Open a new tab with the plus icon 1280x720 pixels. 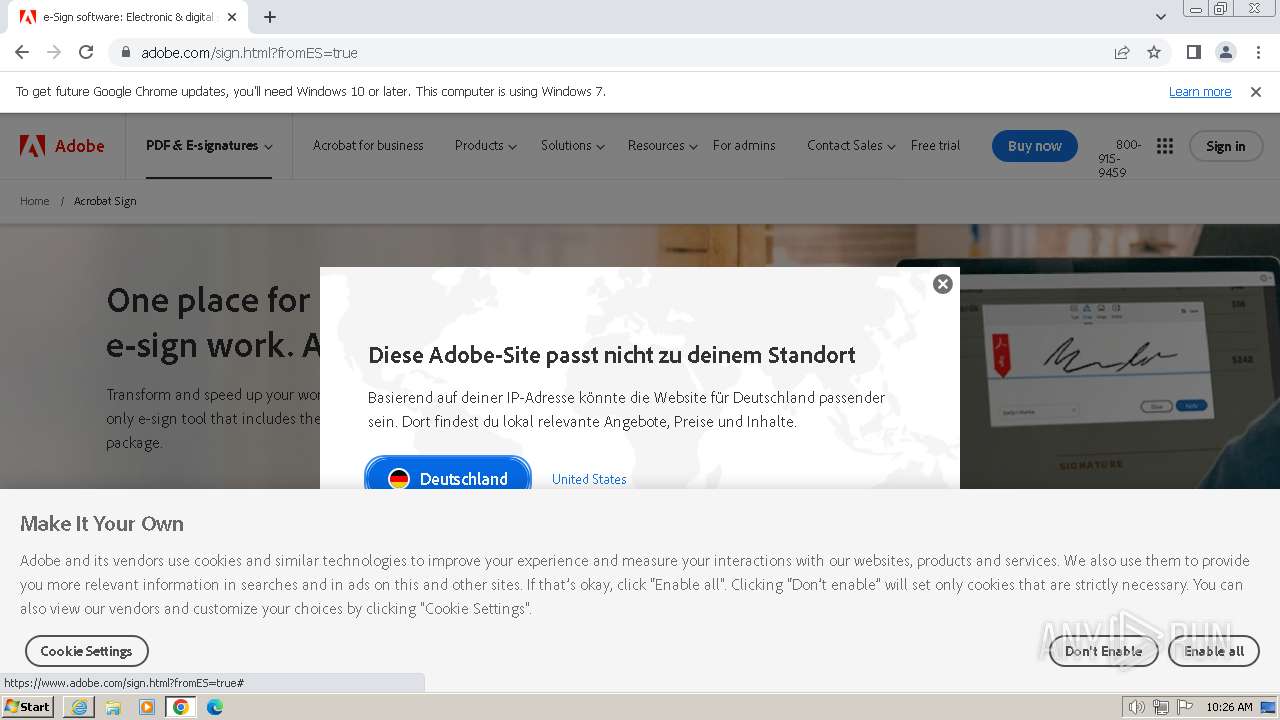pyautogui.click(x=270, y=17)
